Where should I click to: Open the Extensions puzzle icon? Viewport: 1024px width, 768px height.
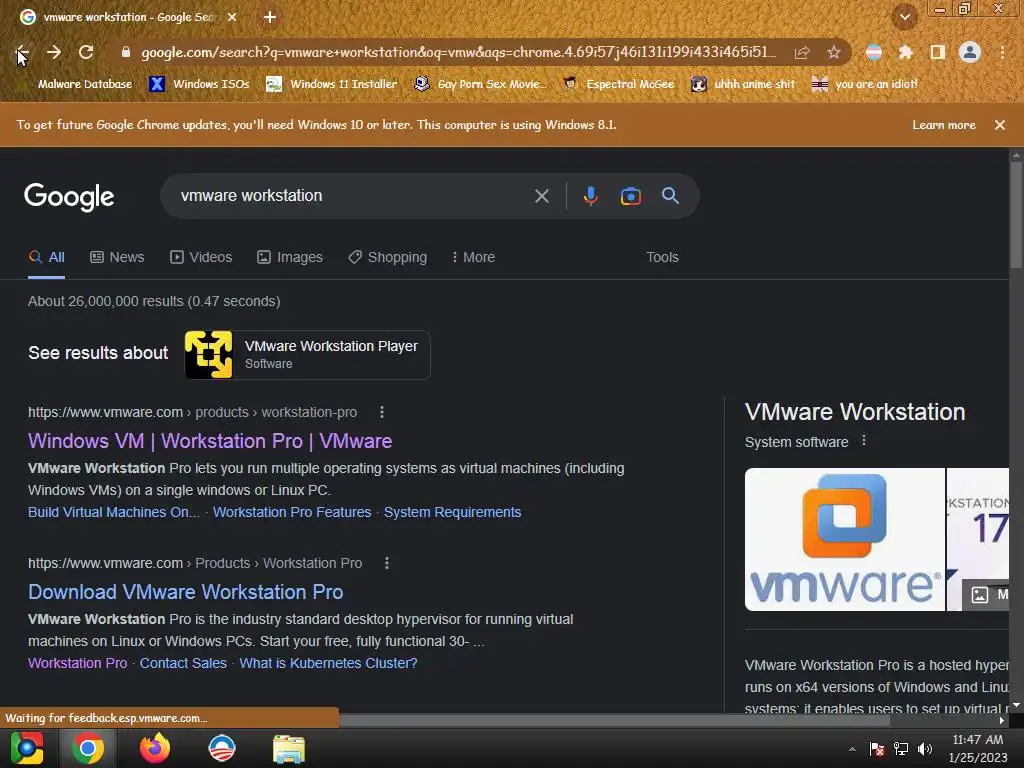click(x=905, y=52)
